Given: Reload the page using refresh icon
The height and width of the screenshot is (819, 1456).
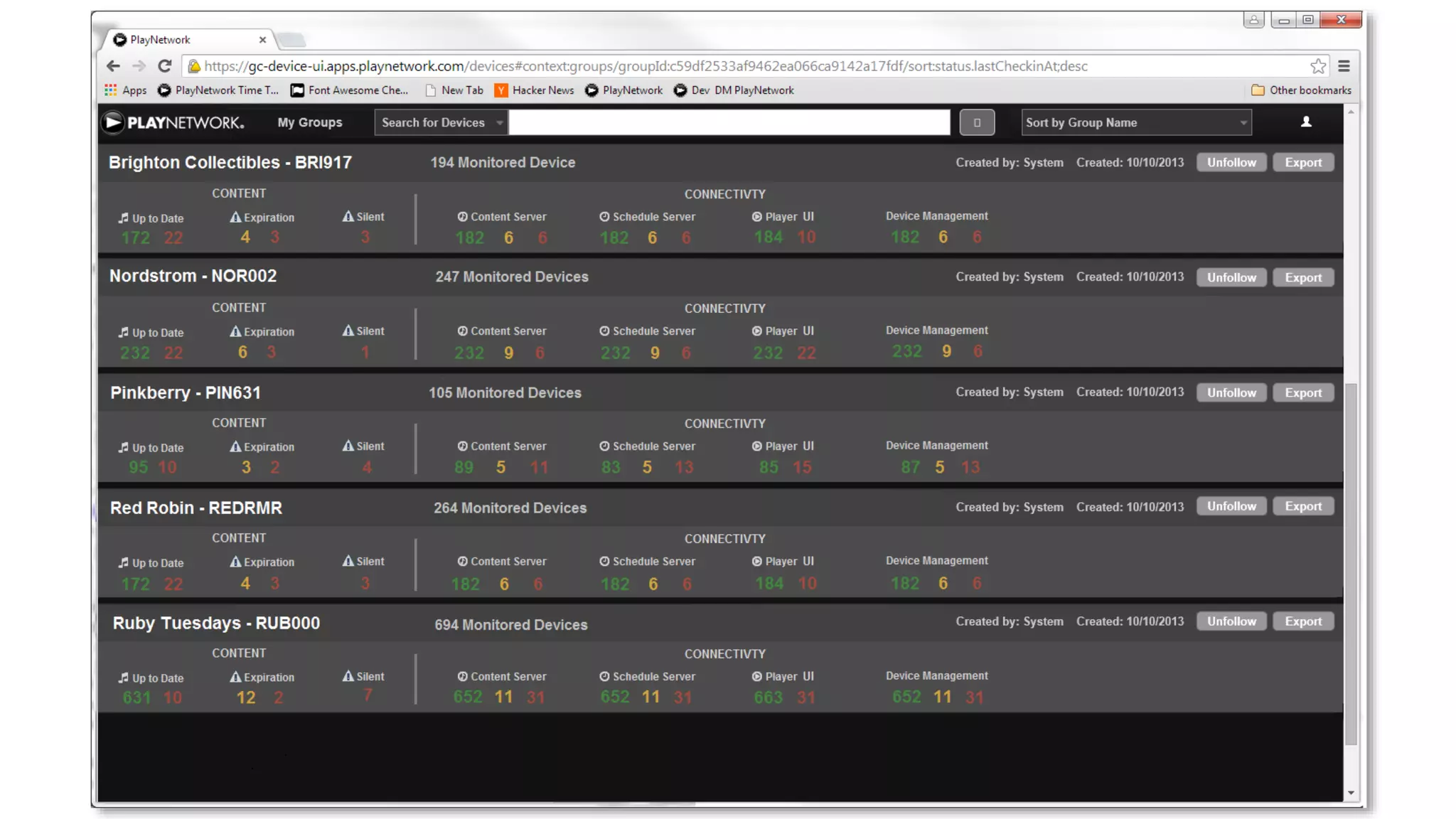Looking at the screenshot, I should (x=165, y=66).
